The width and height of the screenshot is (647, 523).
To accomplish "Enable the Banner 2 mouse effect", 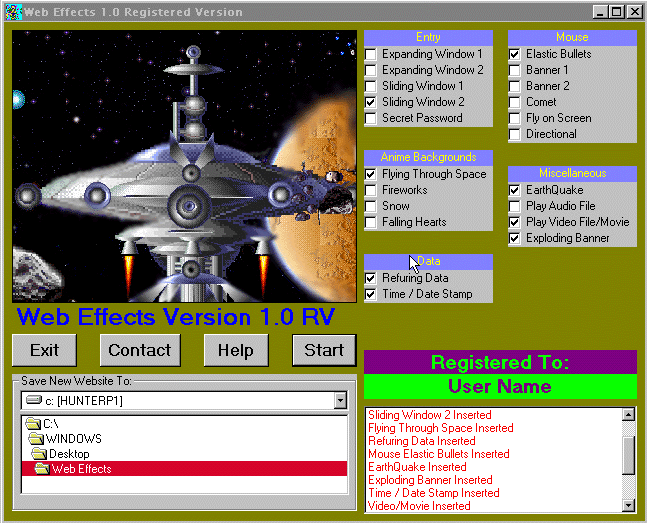I will coord(514,86).
